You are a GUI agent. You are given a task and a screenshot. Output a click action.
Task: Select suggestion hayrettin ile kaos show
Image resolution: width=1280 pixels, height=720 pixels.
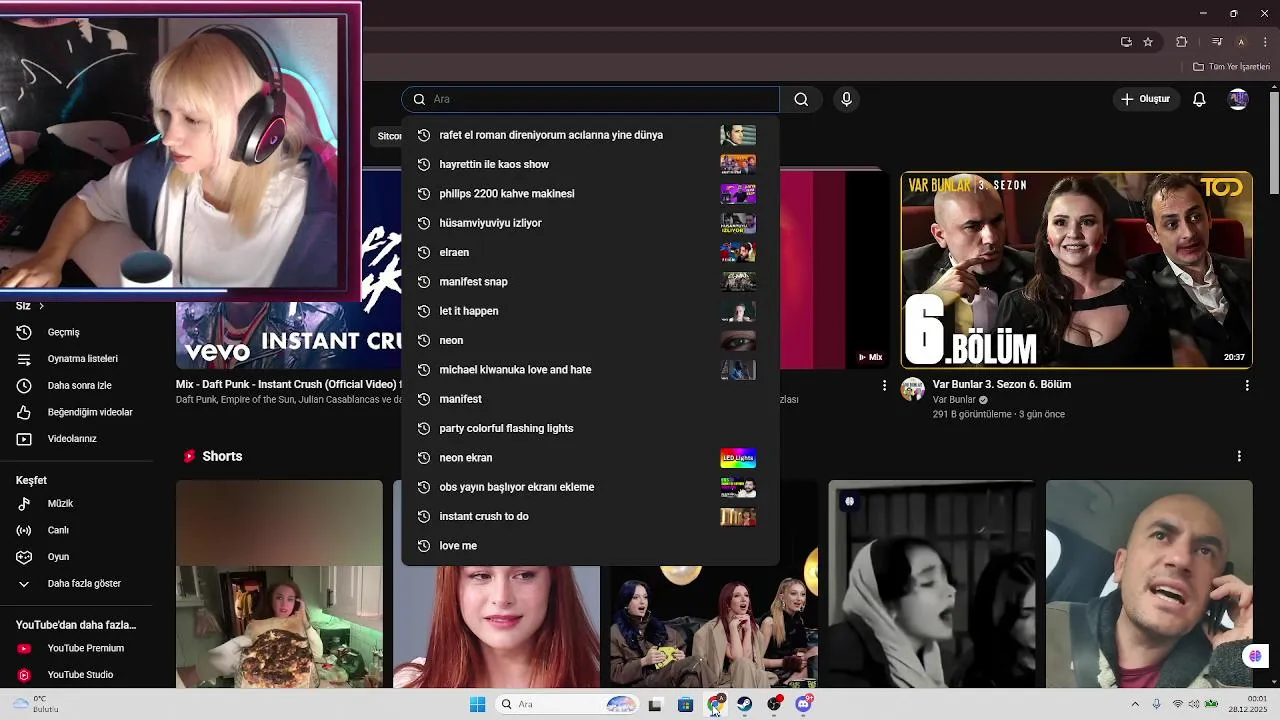point(590,164)
